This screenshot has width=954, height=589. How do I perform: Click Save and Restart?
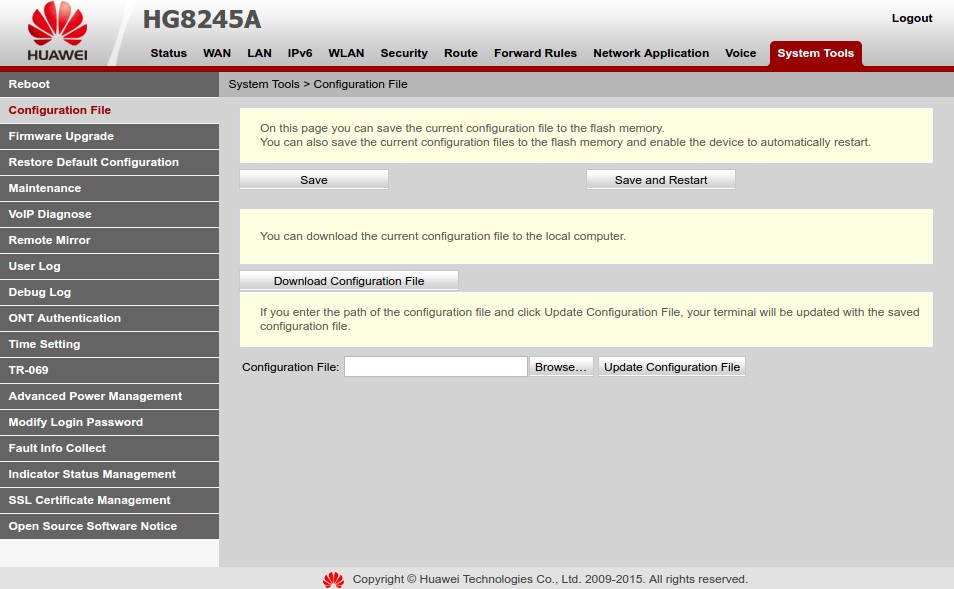pyautogui.click(x=660, y=180)
